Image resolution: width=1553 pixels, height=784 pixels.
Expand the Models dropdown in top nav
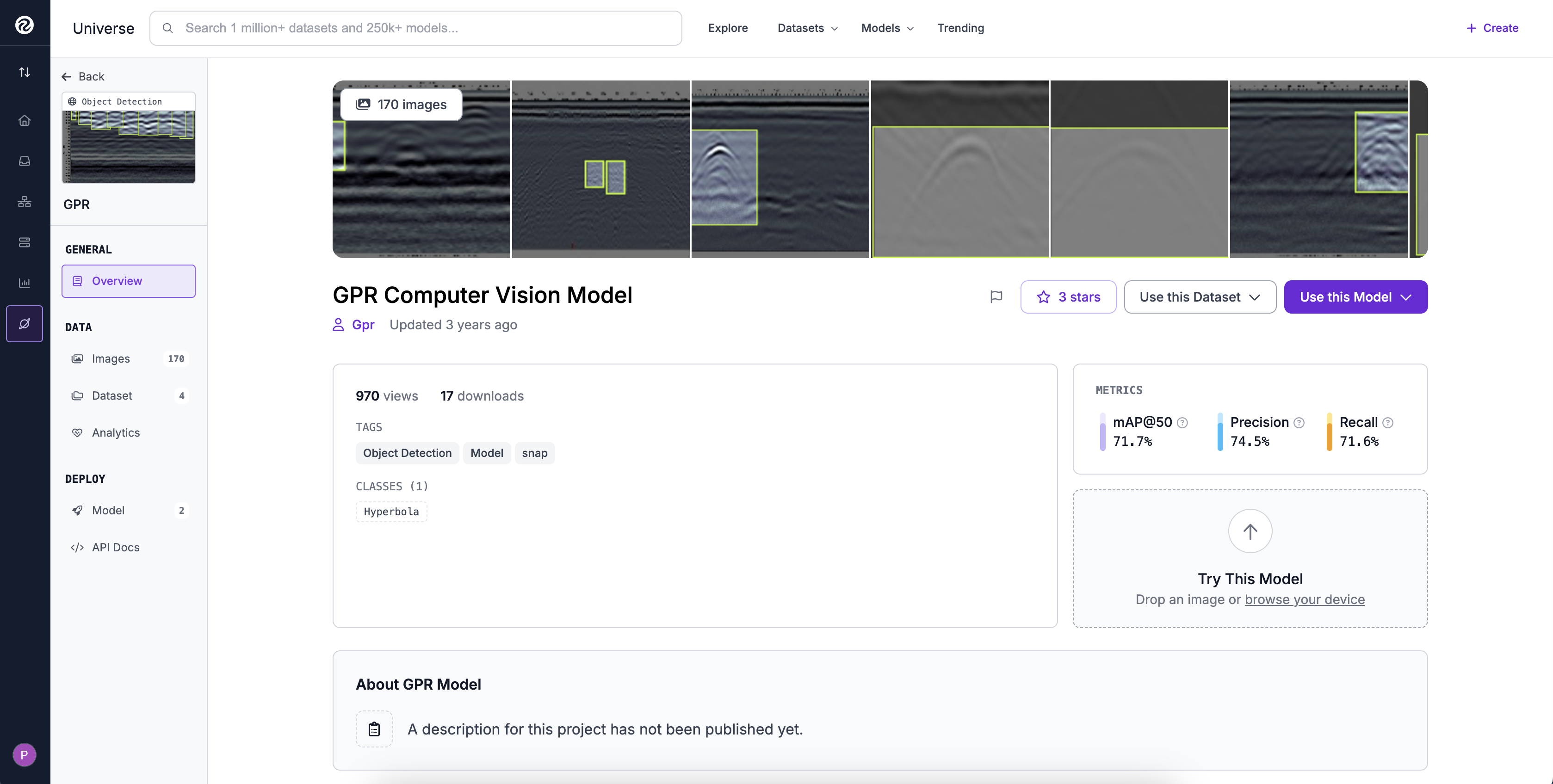pos(887,28)
